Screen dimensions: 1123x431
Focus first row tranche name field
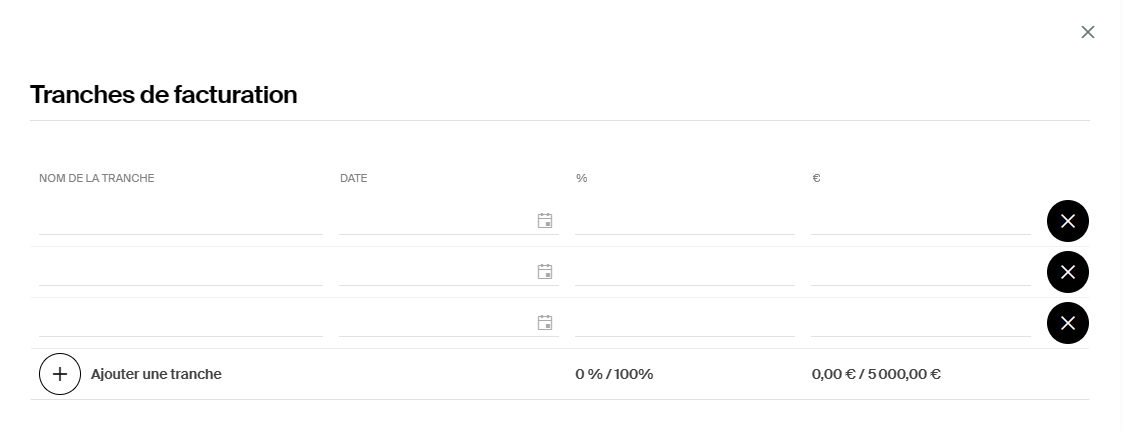point(181,221)
